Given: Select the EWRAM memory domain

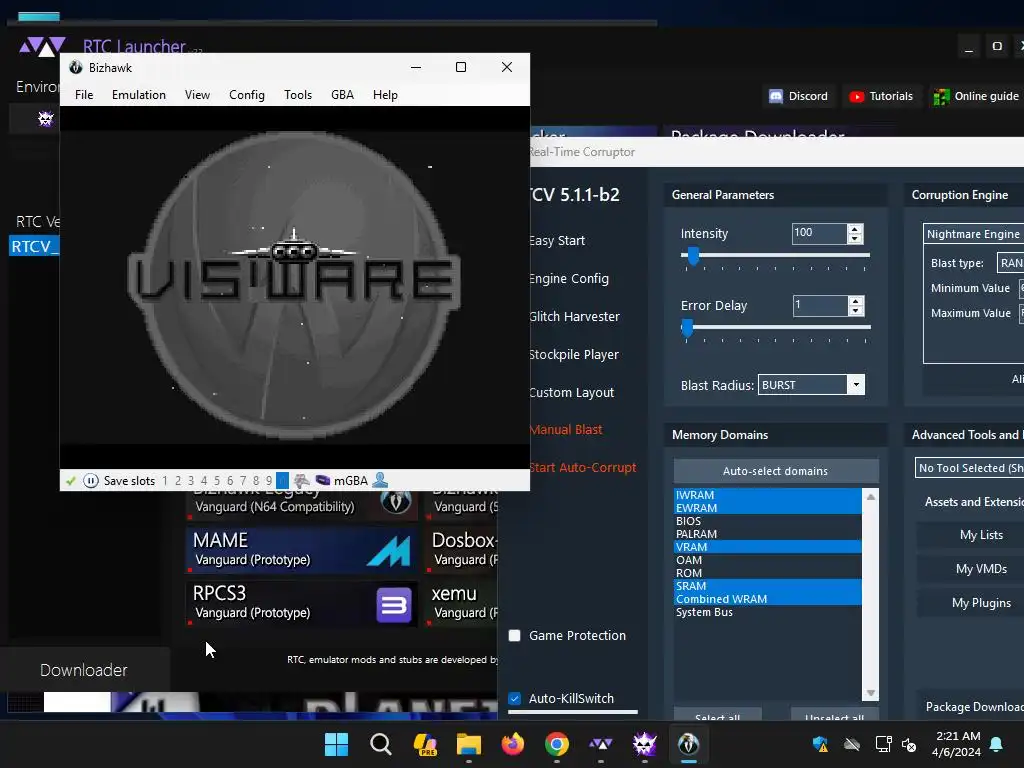Looking at the screenshot, I should click(x=767, y=508).
